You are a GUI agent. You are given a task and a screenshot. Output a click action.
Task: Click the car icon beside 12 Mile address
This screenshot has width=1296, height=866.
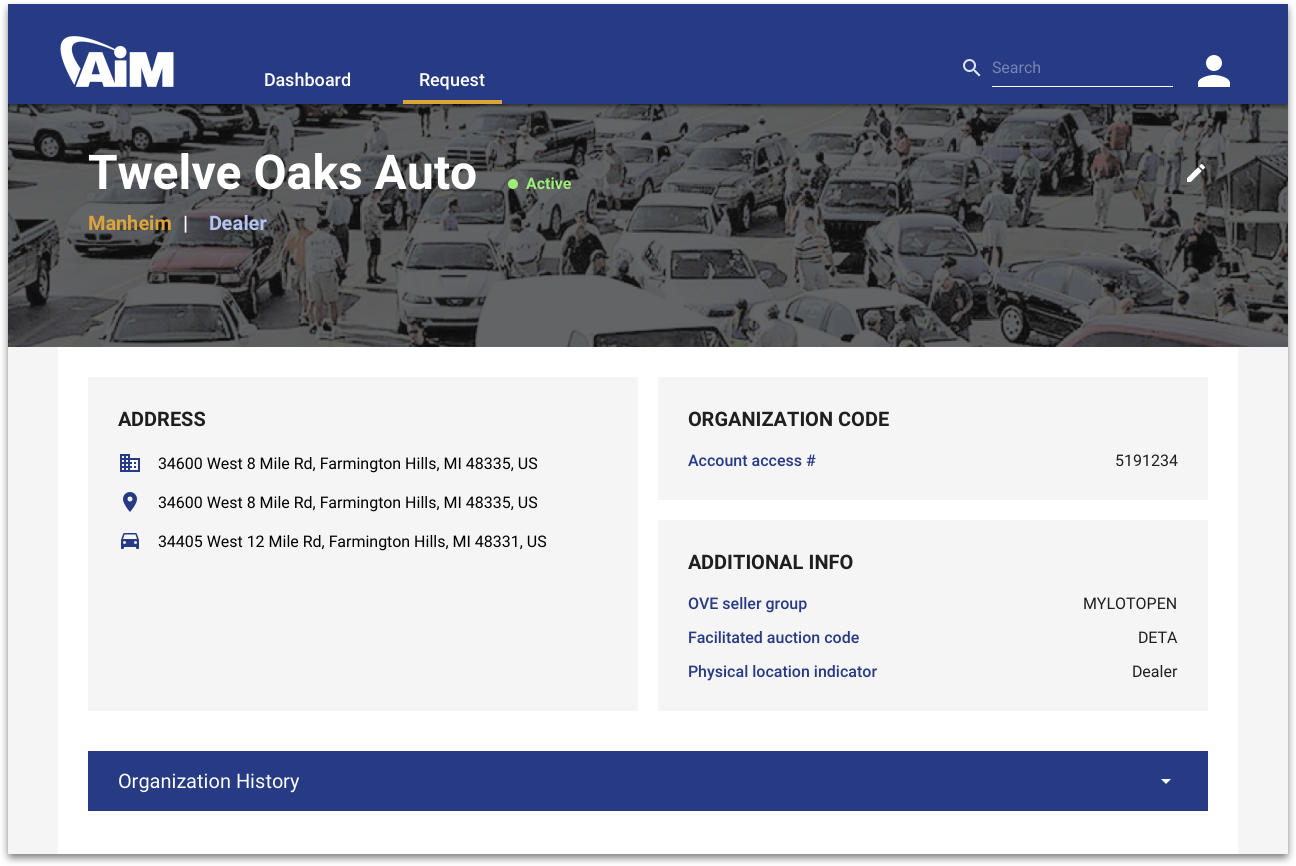click(x=130, y=541)
